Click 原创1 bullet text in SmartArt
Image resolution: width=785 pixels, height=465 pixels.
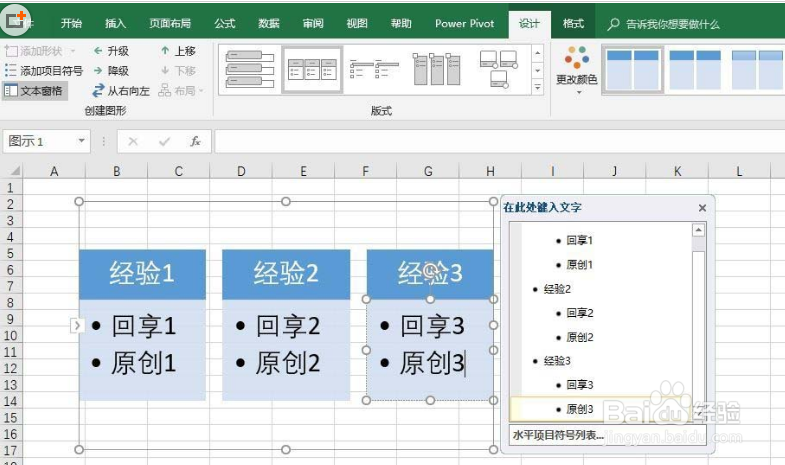tap(143, 363)
